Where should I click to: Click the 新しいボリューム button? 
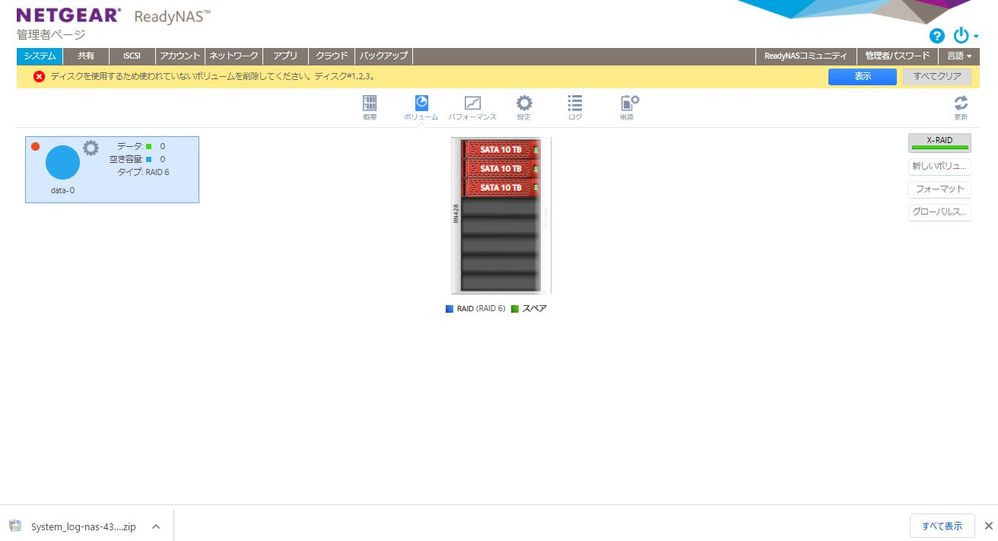coord(939,166)
